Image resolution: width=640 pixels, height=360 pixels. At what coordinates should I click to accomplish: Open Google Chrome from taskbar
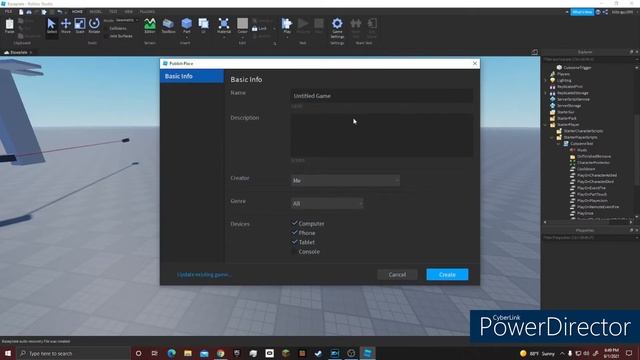pos(220,353)
